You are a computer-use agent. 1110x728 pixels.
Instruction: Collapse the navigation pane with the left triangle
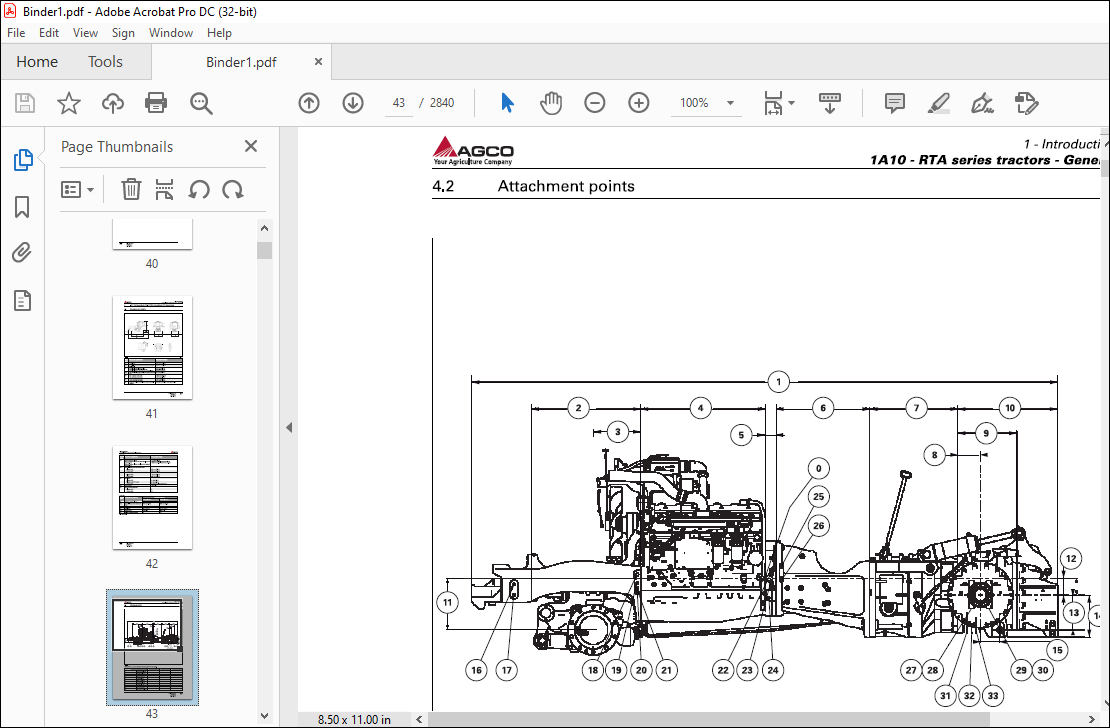289,428
